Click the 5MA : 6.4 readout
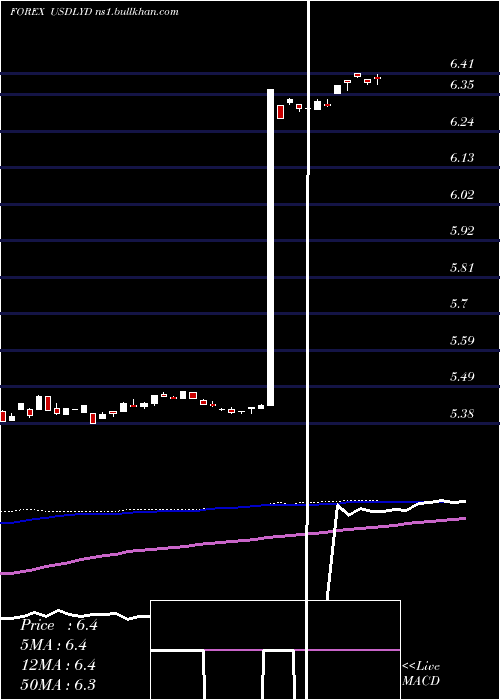Screen dimensions: 500x700 [54, 645]
